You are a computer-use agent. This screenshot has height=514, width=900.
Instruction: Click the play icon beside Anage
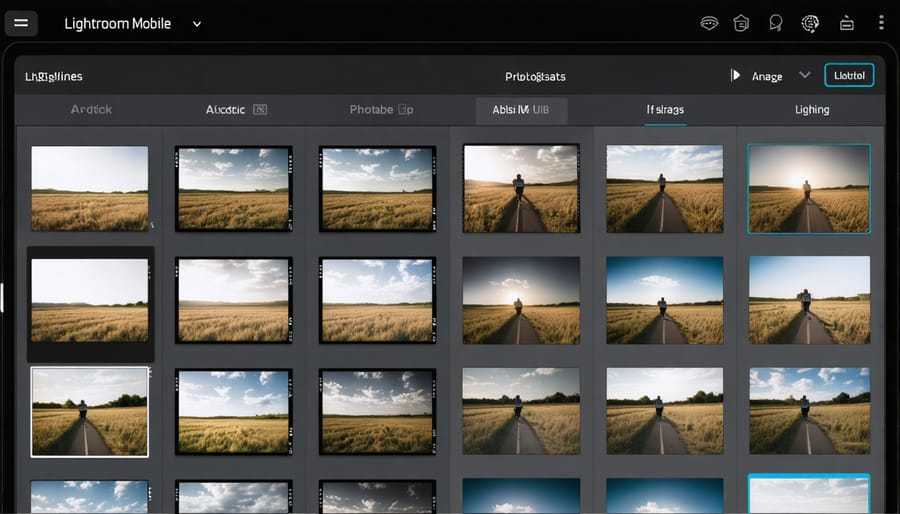click(735, 75)
